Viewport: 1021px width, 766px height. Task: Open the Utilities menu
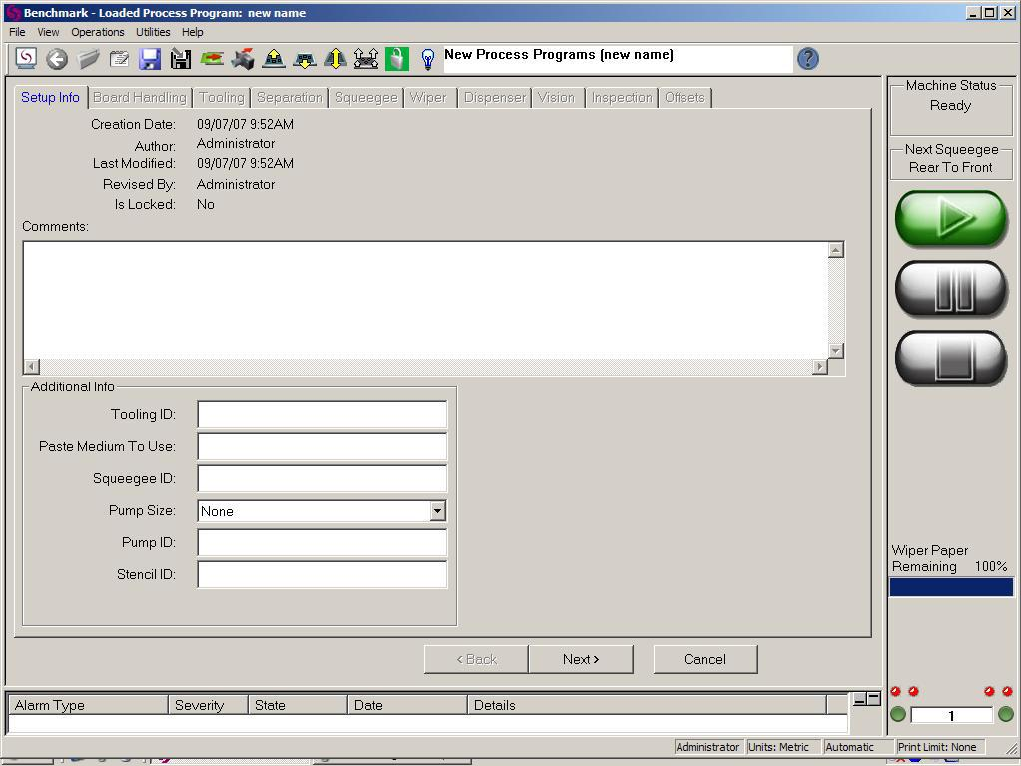(153, 32)
